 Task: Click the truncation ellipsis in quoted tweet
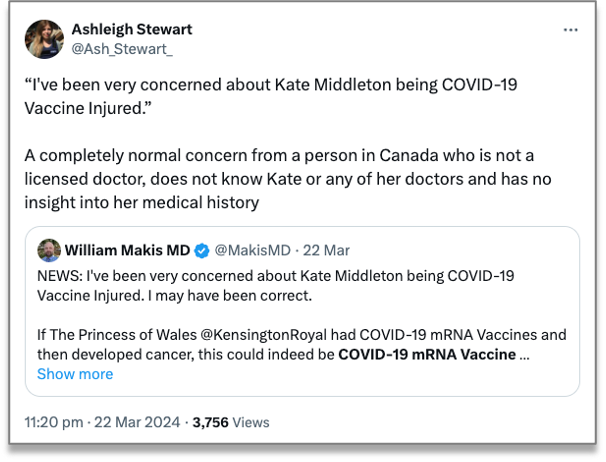coord(526,354)
